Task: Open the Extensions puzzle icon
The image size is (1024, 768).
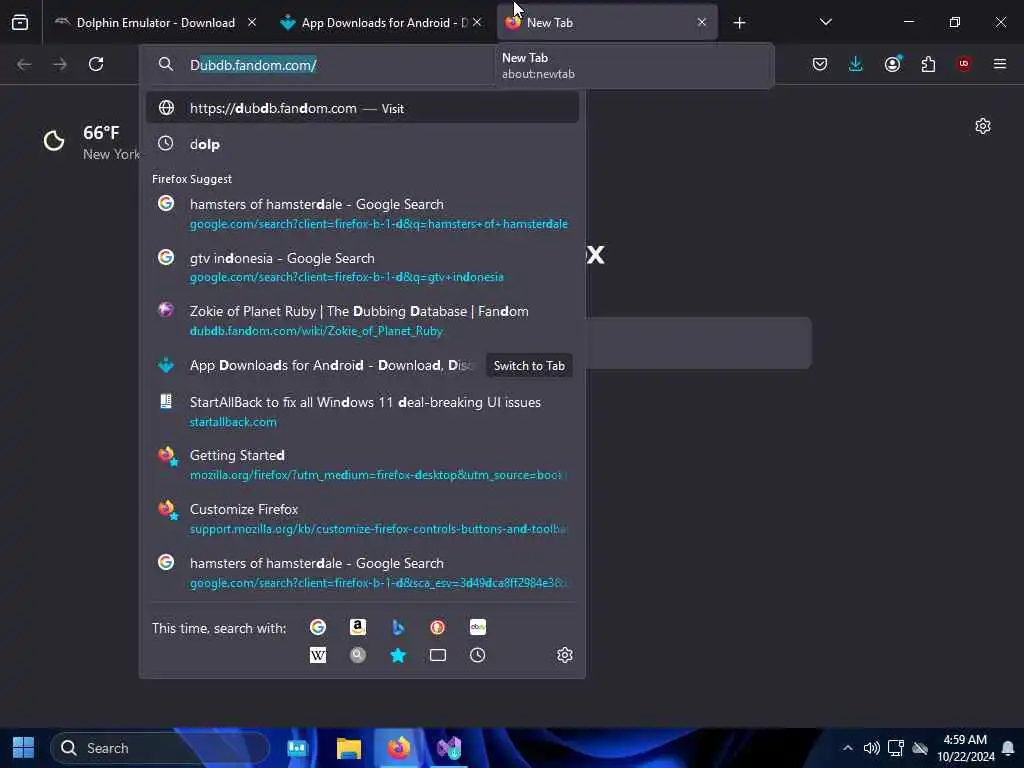Action: [x=928, y=64]
